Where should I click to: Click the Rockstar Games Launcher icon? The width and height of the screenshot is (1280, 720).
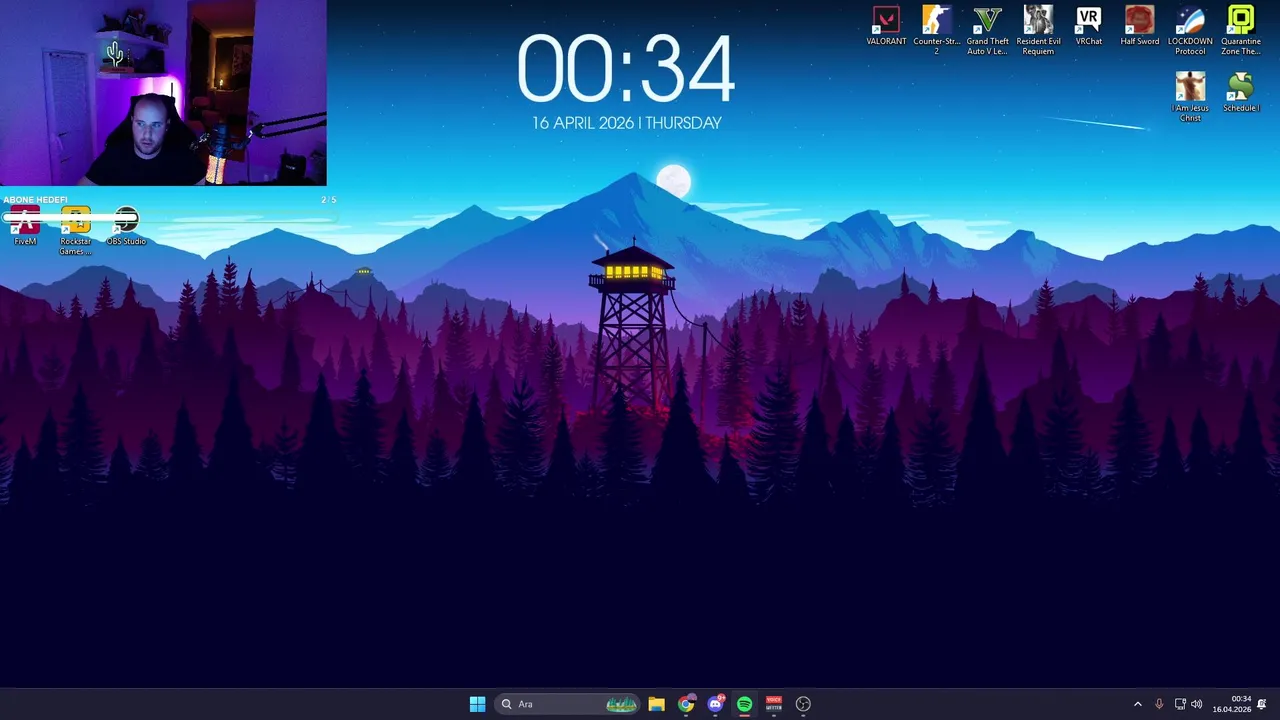75,231
